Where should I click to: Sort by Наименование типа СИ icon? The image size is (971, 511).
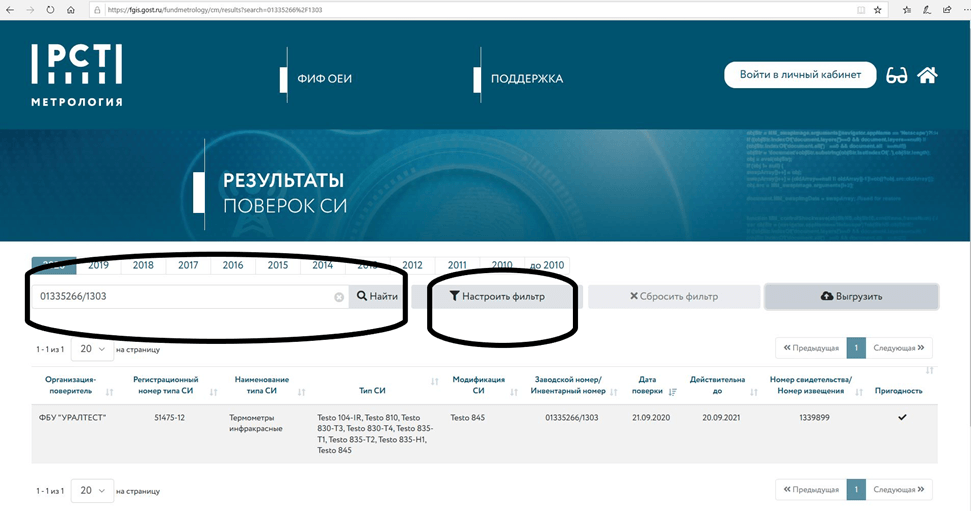pos(302,392)
